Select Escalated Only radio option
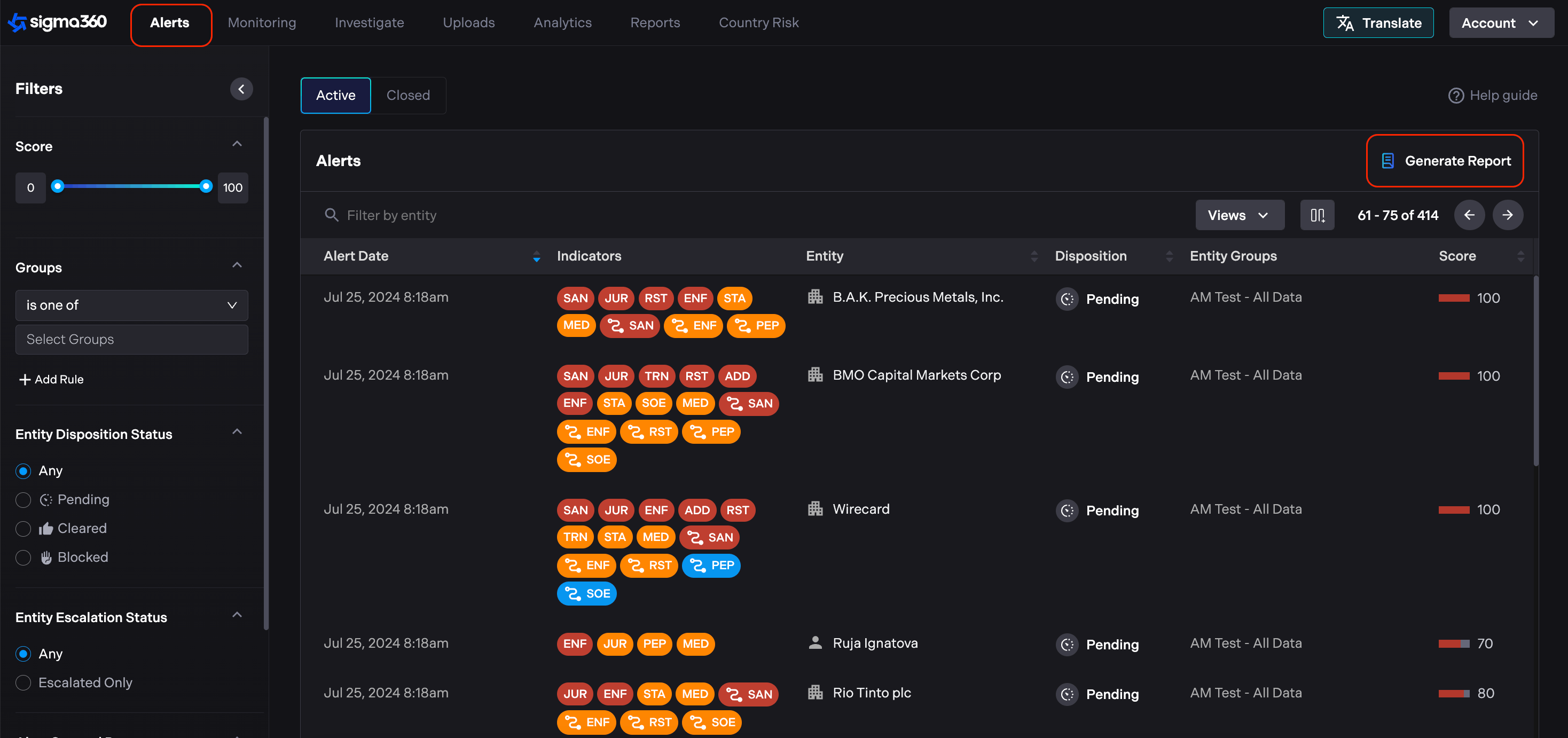Viewport: 1568px width, 738px height. pyautogui.click(x=23, y=682)
